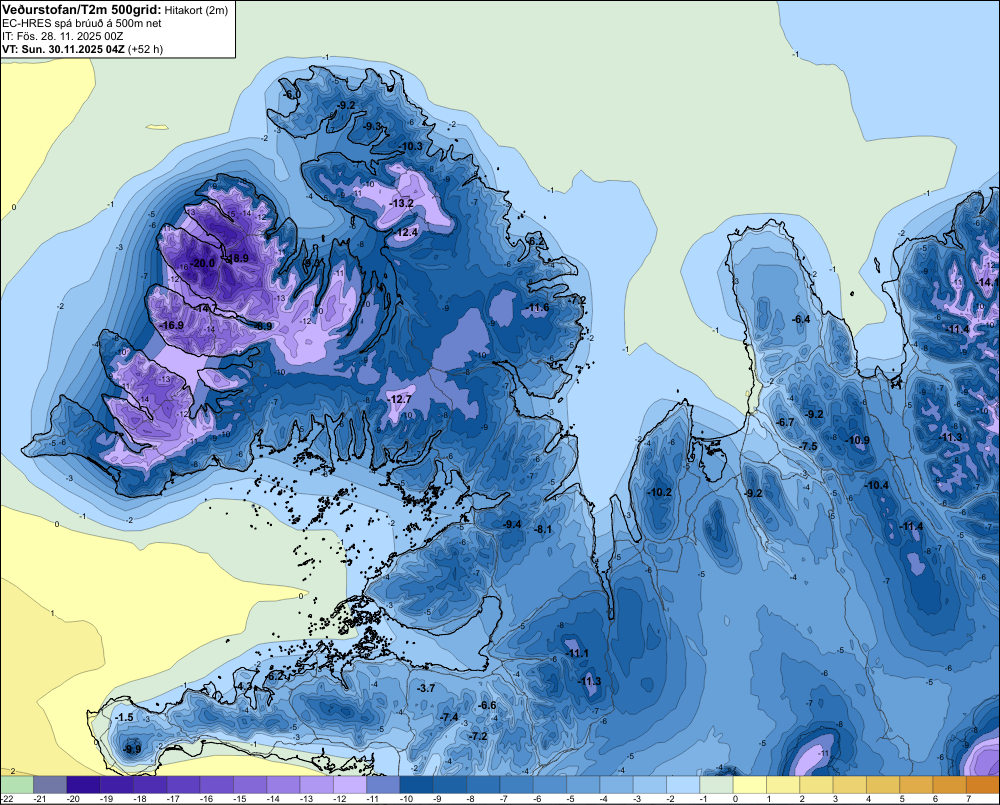This screenshot has width=1000, height=805.
Task: Click the -9.9 temperature label
Action: coord(132,750)
